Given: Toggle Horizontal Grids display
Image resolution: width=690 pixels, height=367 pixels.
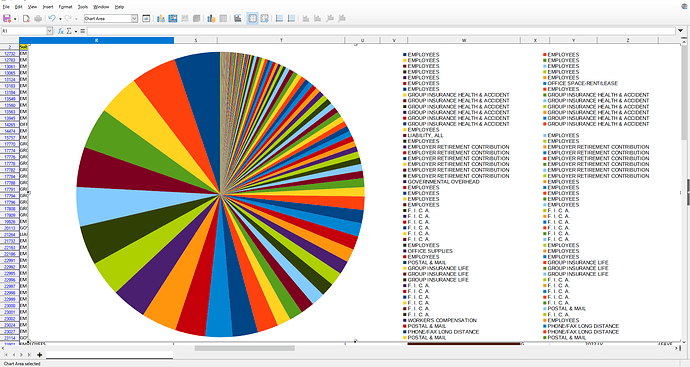Looking at the screenshot, I should coord(279,18).
